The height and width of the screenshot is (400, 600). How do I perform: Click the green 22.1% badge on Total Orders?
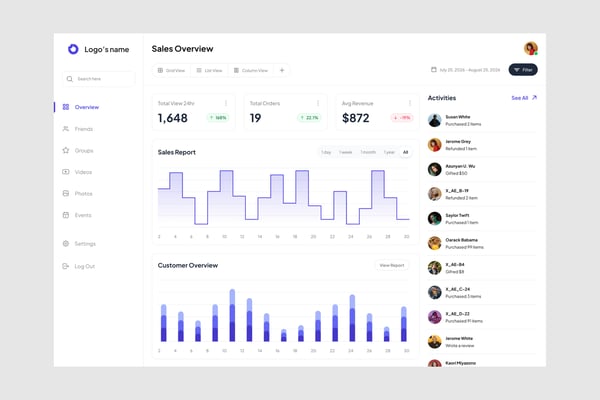tap(310, 118)
